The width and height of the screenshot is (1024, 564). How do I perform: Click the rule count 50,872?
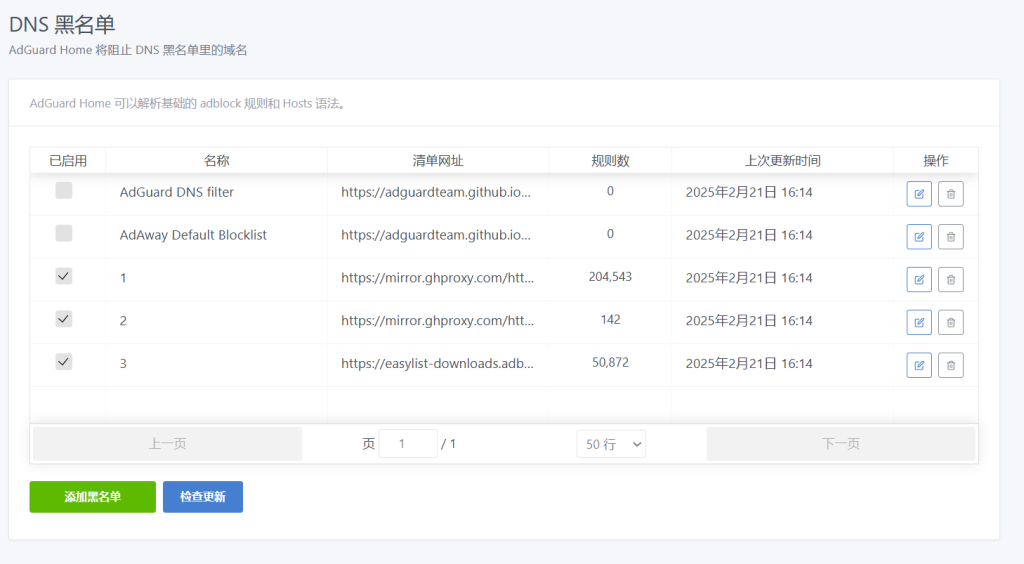[x=611, y=362]
